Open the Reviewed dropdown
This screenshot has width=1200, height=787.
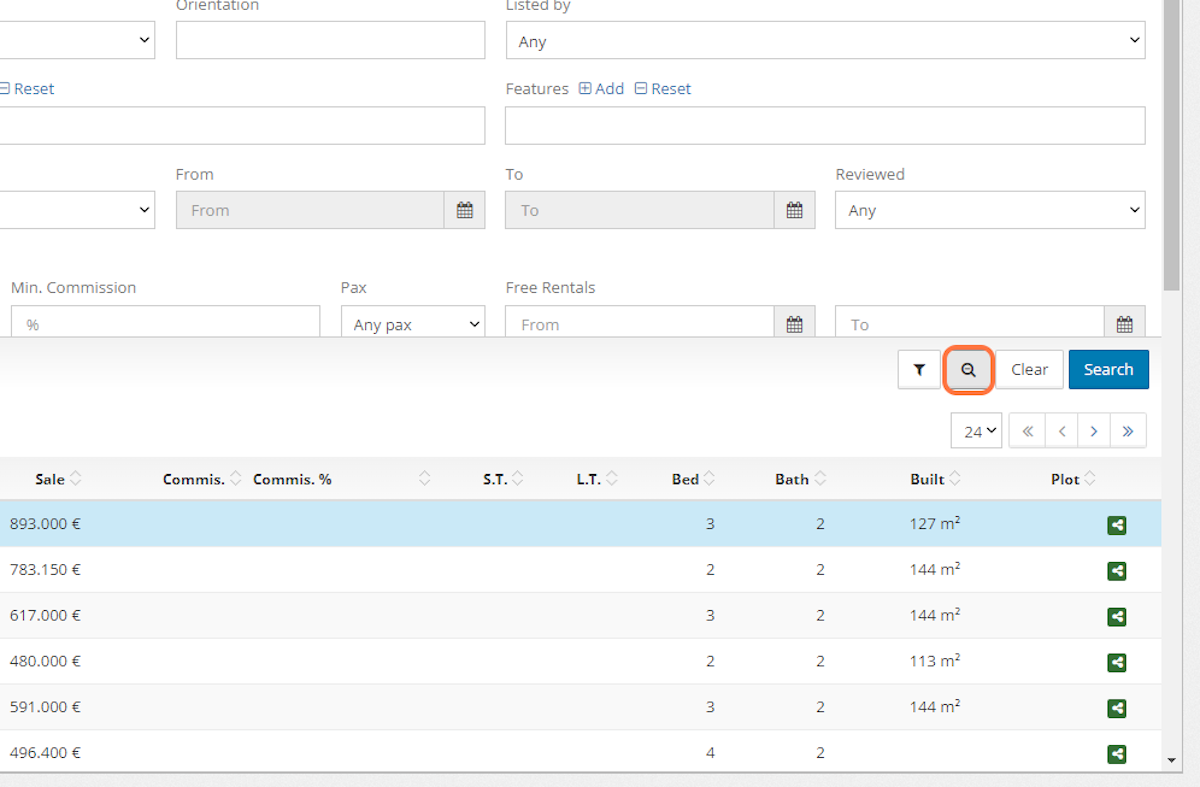click(x=989, y=210)
